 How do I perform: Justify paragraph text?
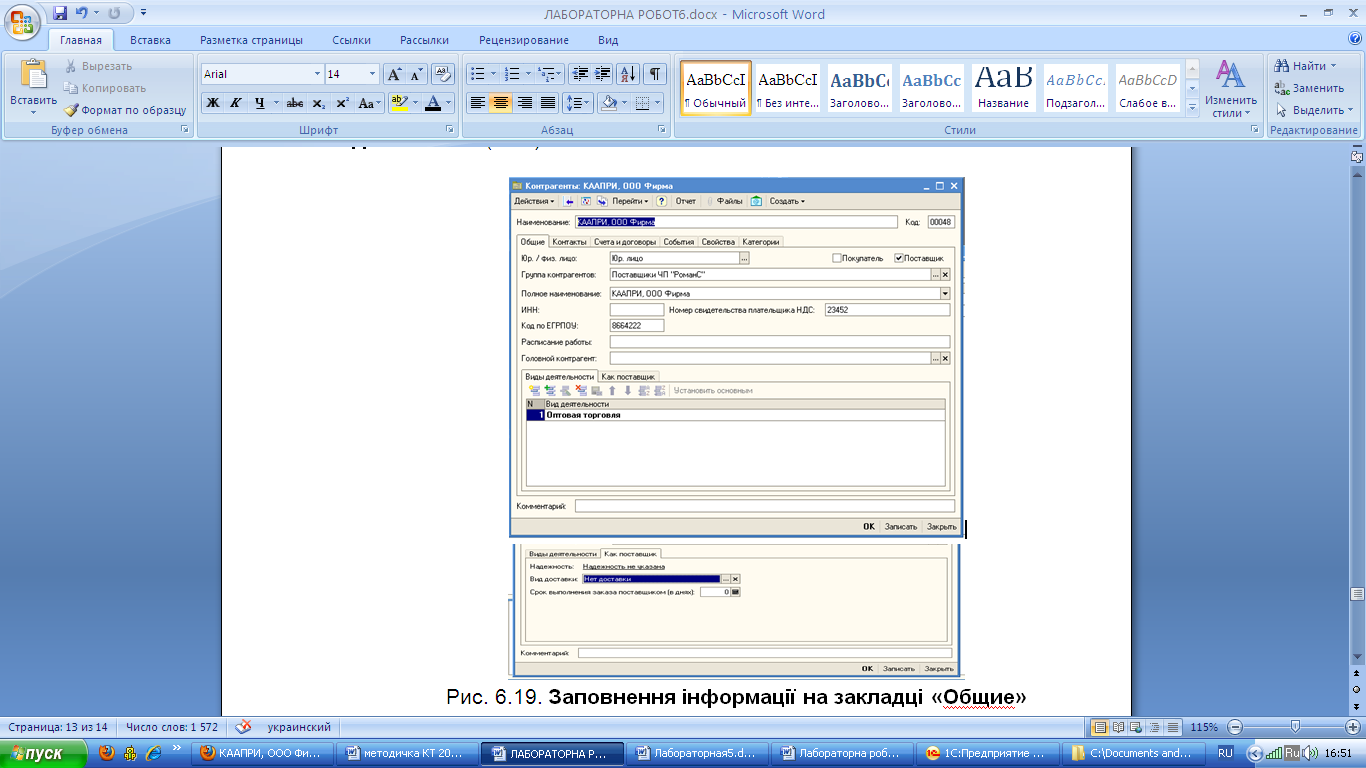tap(547, 103)
